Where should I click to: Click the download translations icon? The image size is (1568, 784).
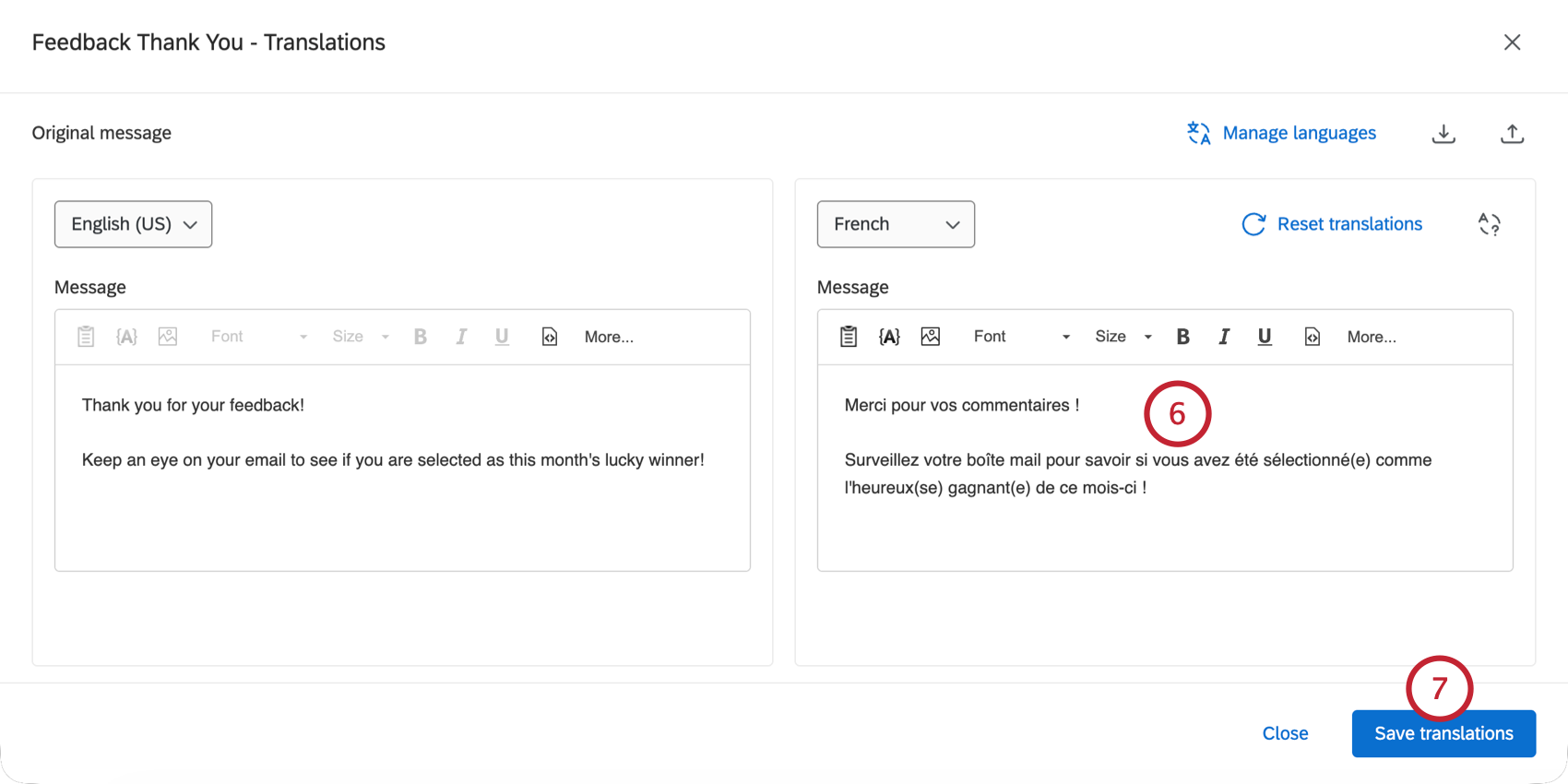(x=1443, y=134)
